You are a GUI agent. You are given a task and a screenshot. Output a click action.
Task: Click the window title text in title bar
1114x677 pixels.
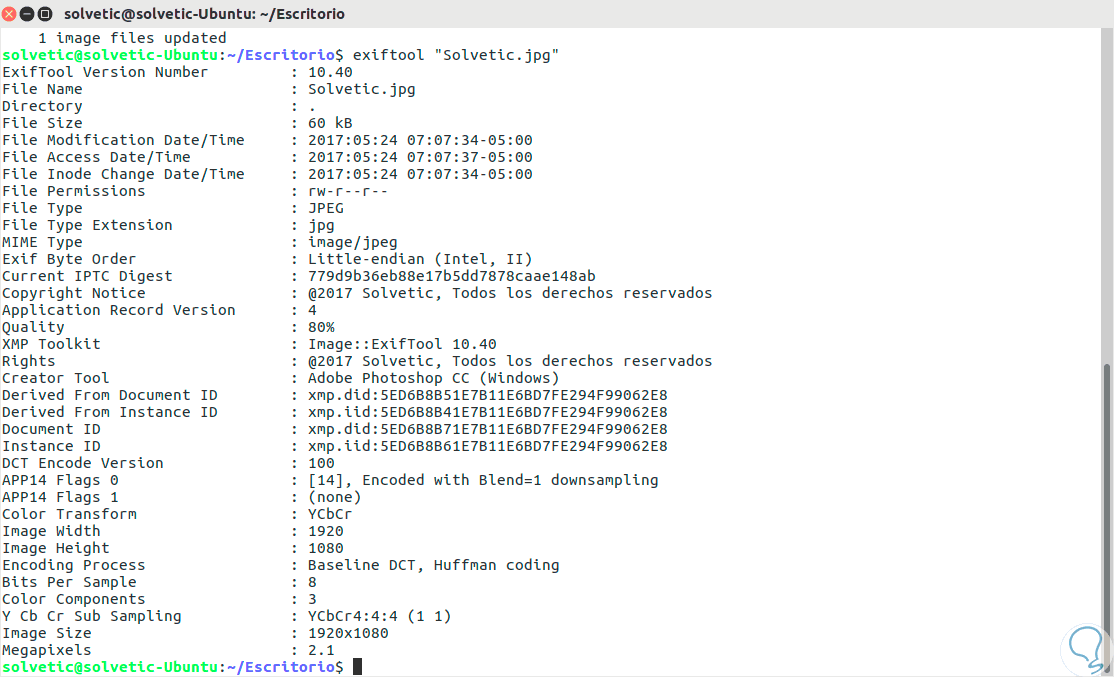(x=204, y=13)
